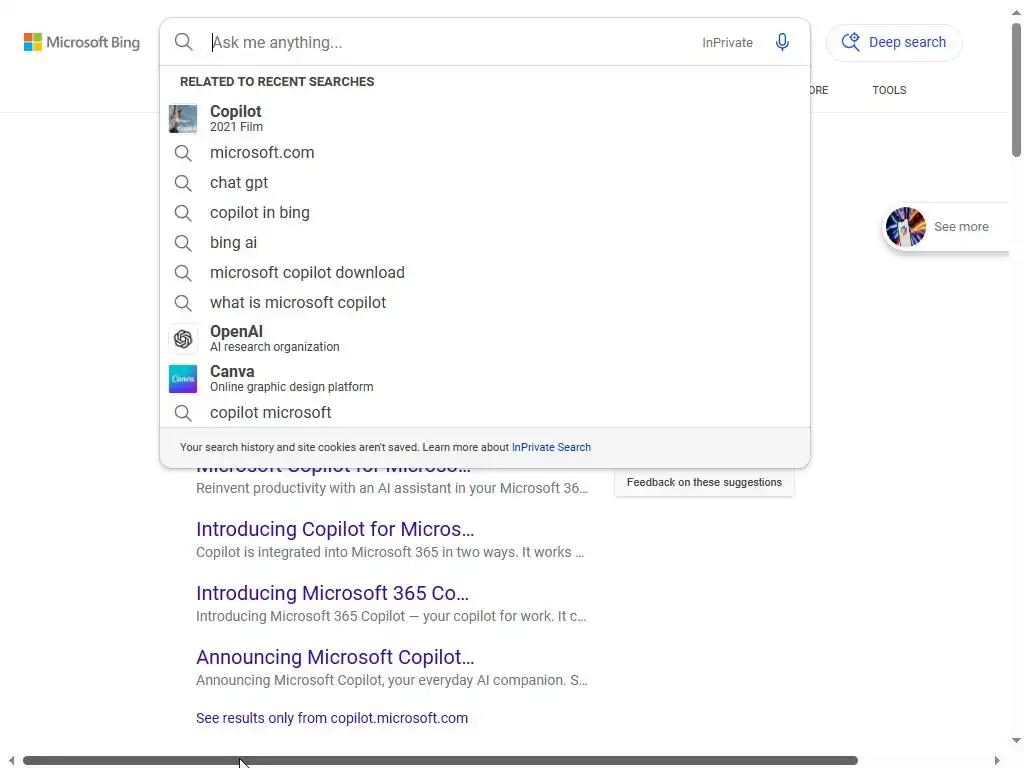The width and height of the screenshot is (1024, 768).
Task: Click the vertical scrollbar thumb
Action: click(x=1016, y=90)
